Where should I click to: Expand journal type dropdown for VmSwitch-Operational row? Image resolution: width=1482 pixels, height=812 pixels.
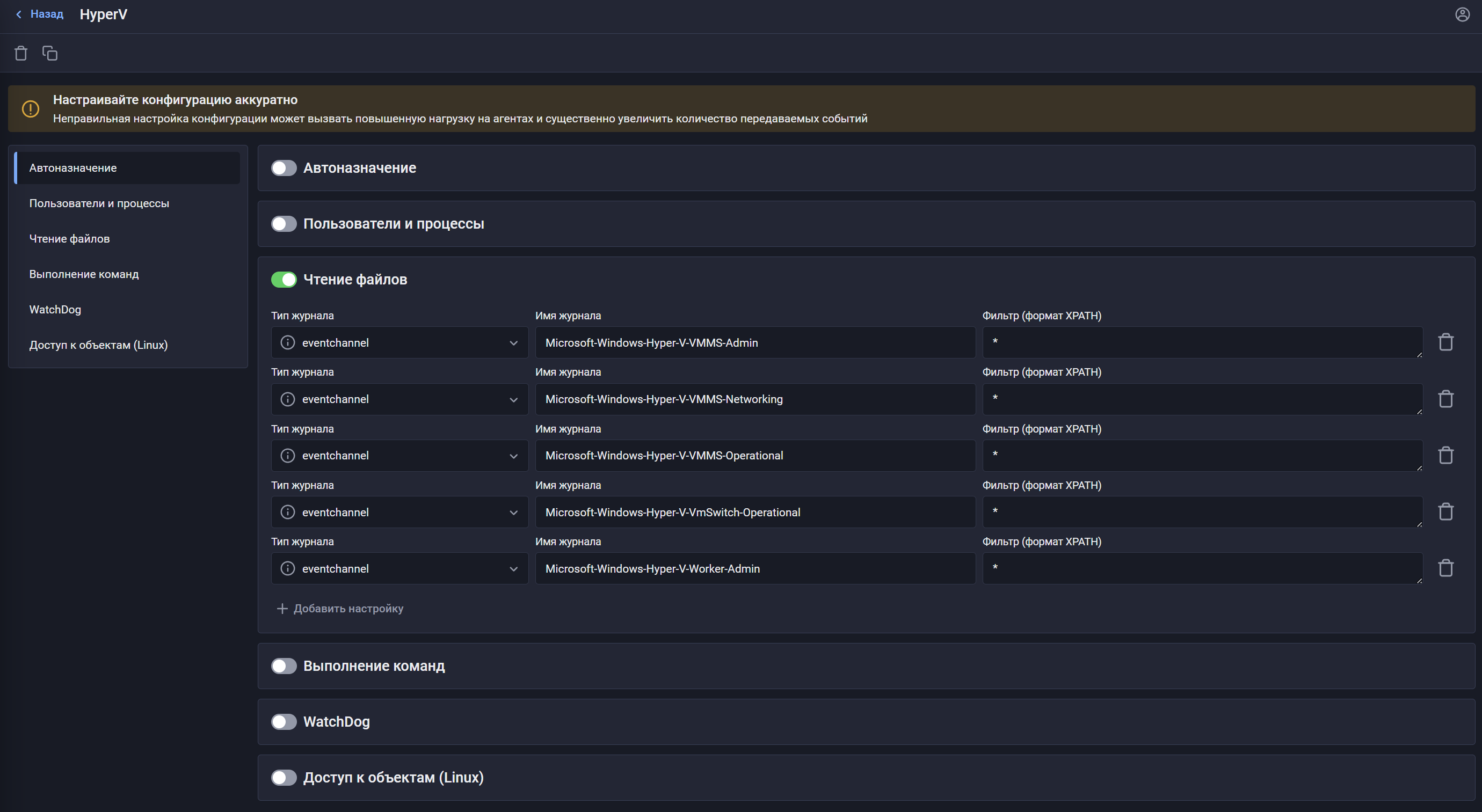(x=514, y=513)
